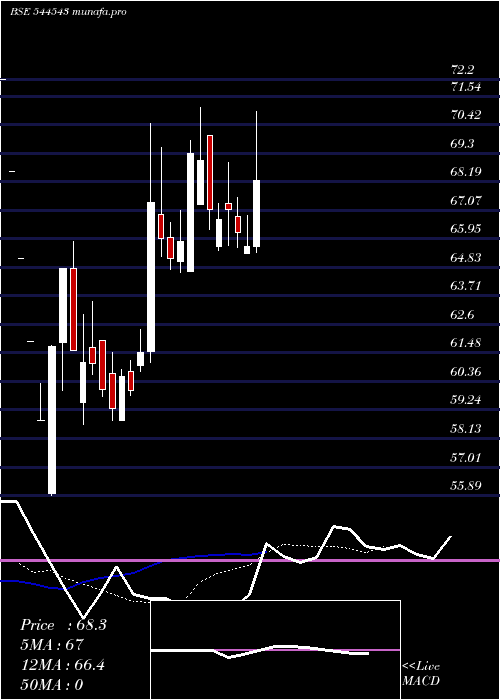This screenshot has width=500, height=700.
Task: Click the 'BSE 544548 munafa.pro' title text
Action: [x=68, y=12]
